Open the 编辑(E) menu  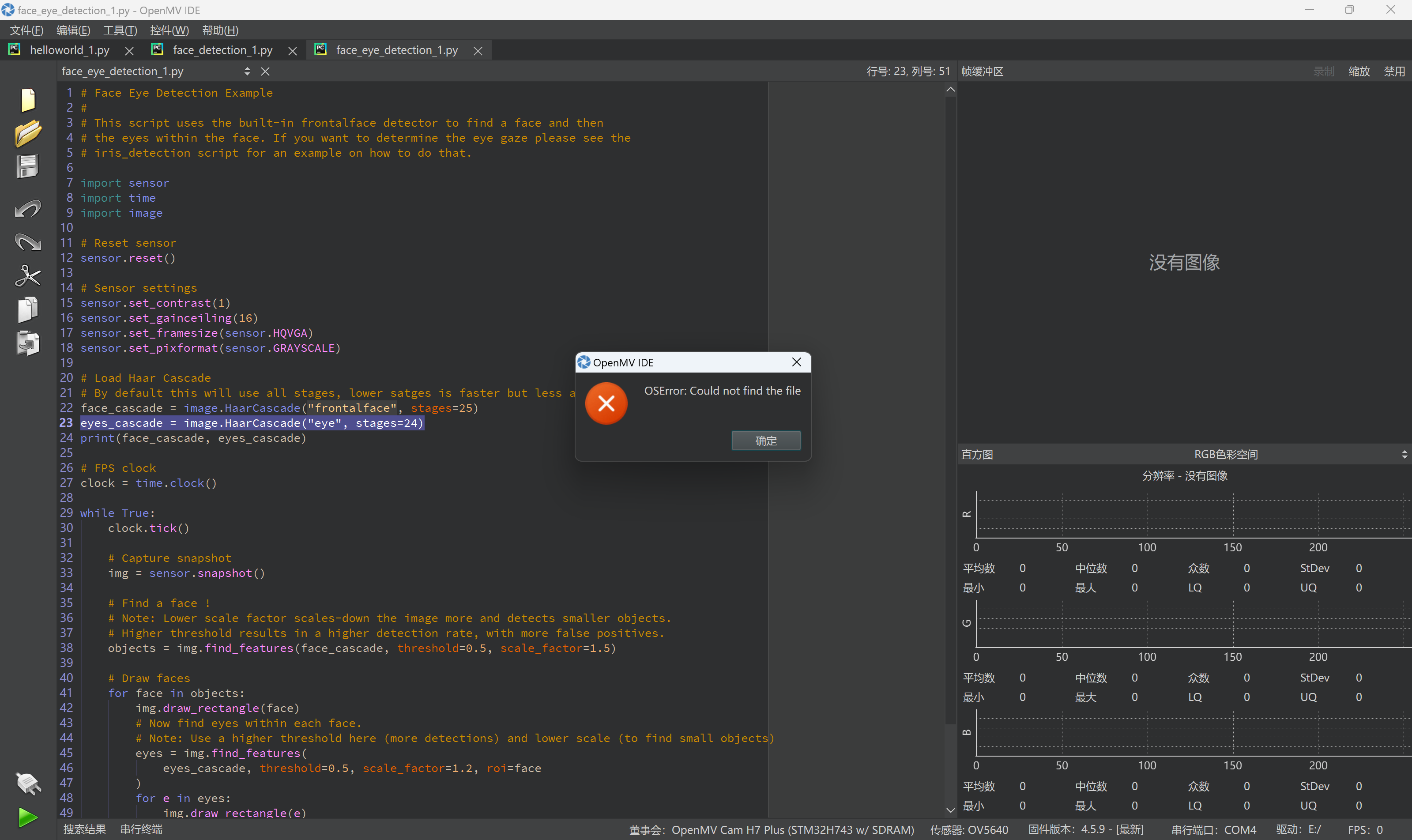pyautogui.click(x=74, y=30)
